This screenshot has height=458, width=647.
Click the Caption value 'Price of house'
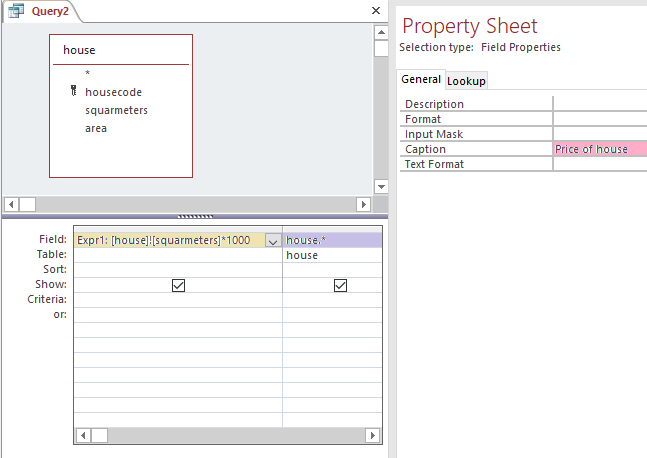pos(599,149)
